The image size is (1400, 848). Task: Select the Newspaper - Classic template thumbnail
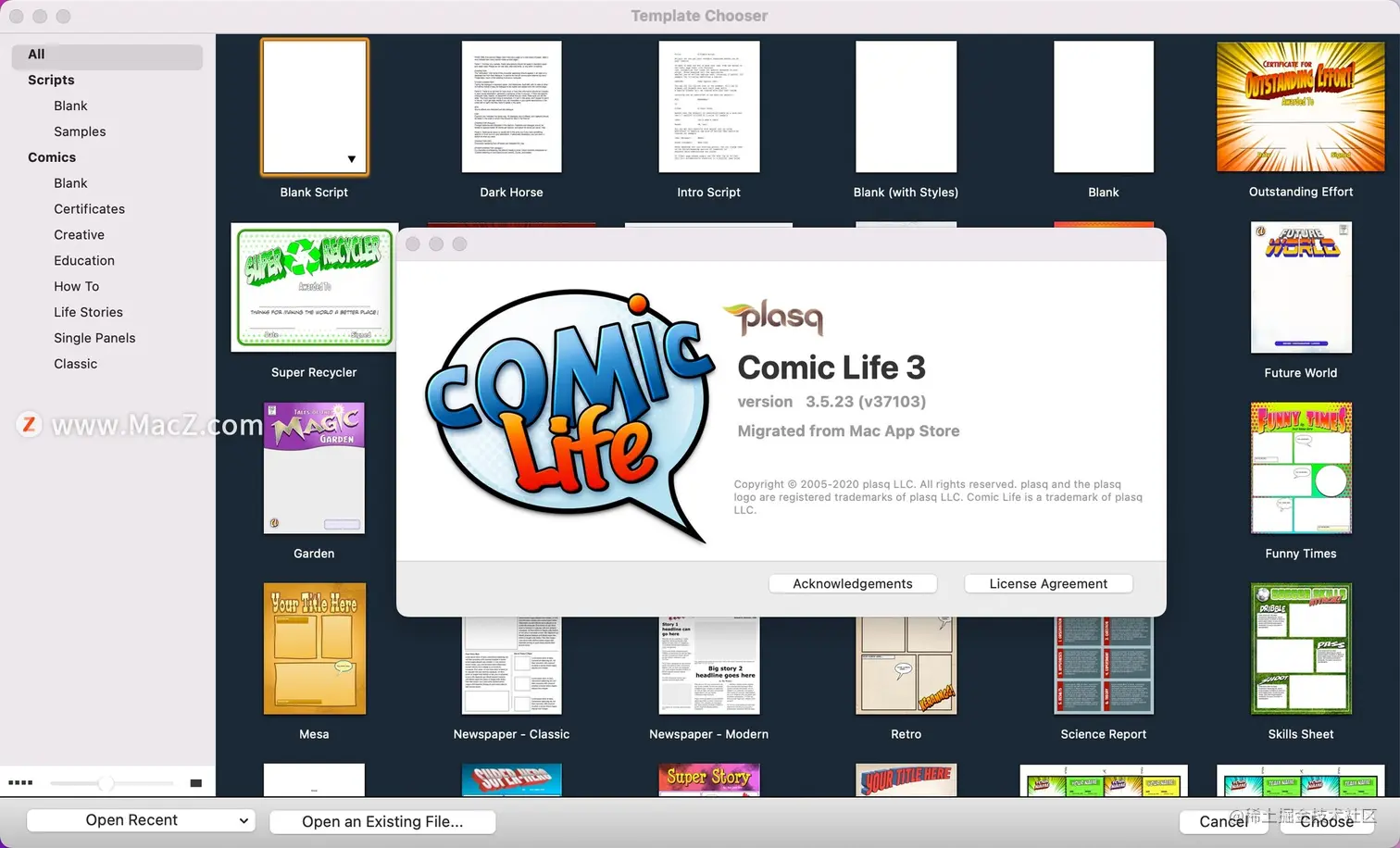[511, 666]
